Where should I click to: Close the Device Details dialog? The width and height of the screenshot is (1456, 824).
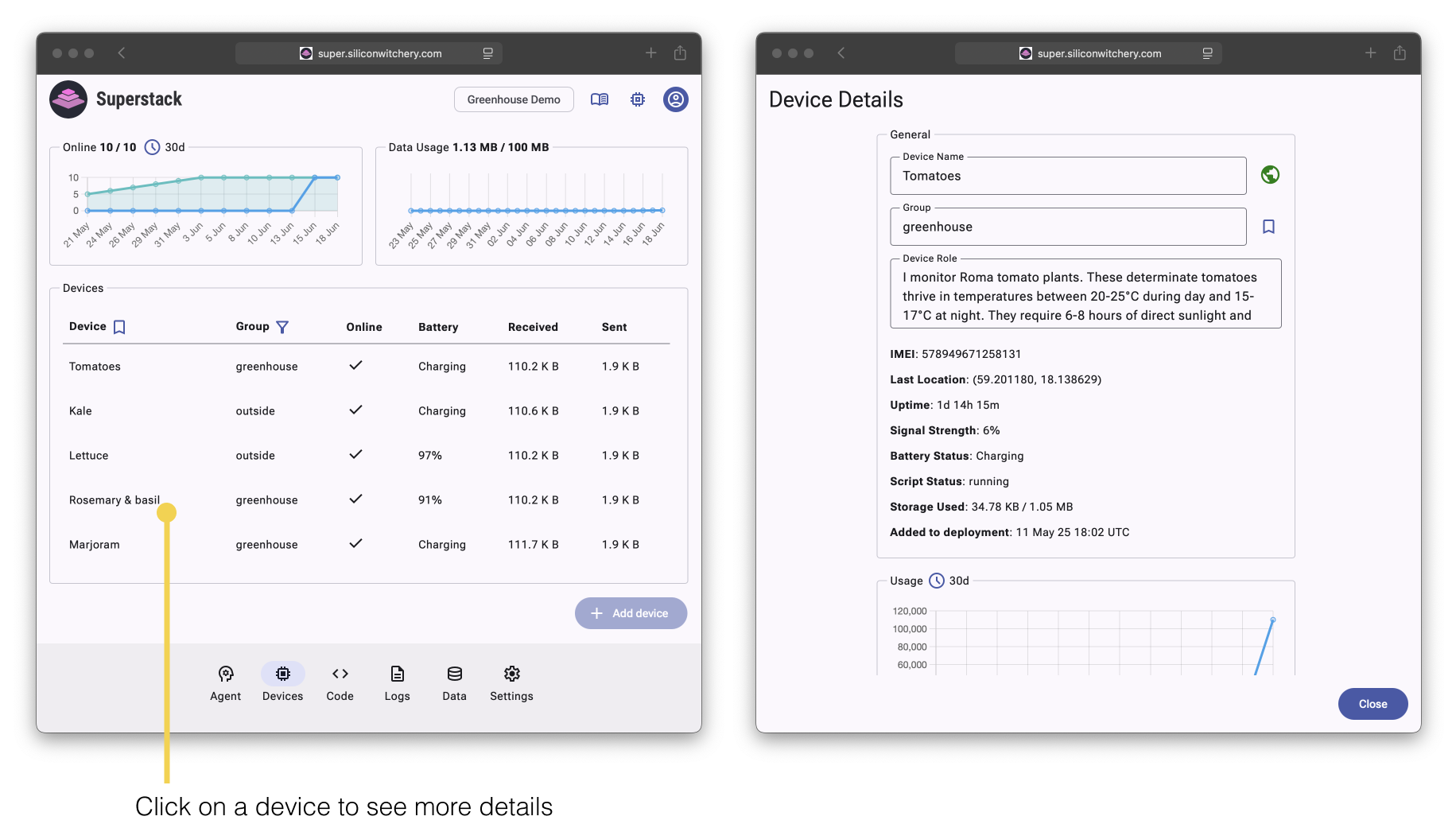click(1373, 704)
